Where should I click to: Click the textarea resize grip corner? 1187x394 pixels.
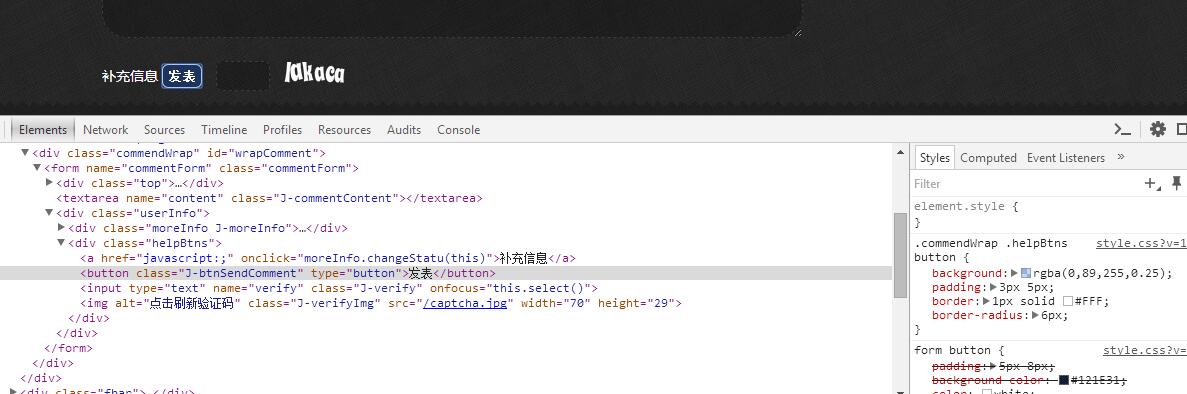point(797,33)
